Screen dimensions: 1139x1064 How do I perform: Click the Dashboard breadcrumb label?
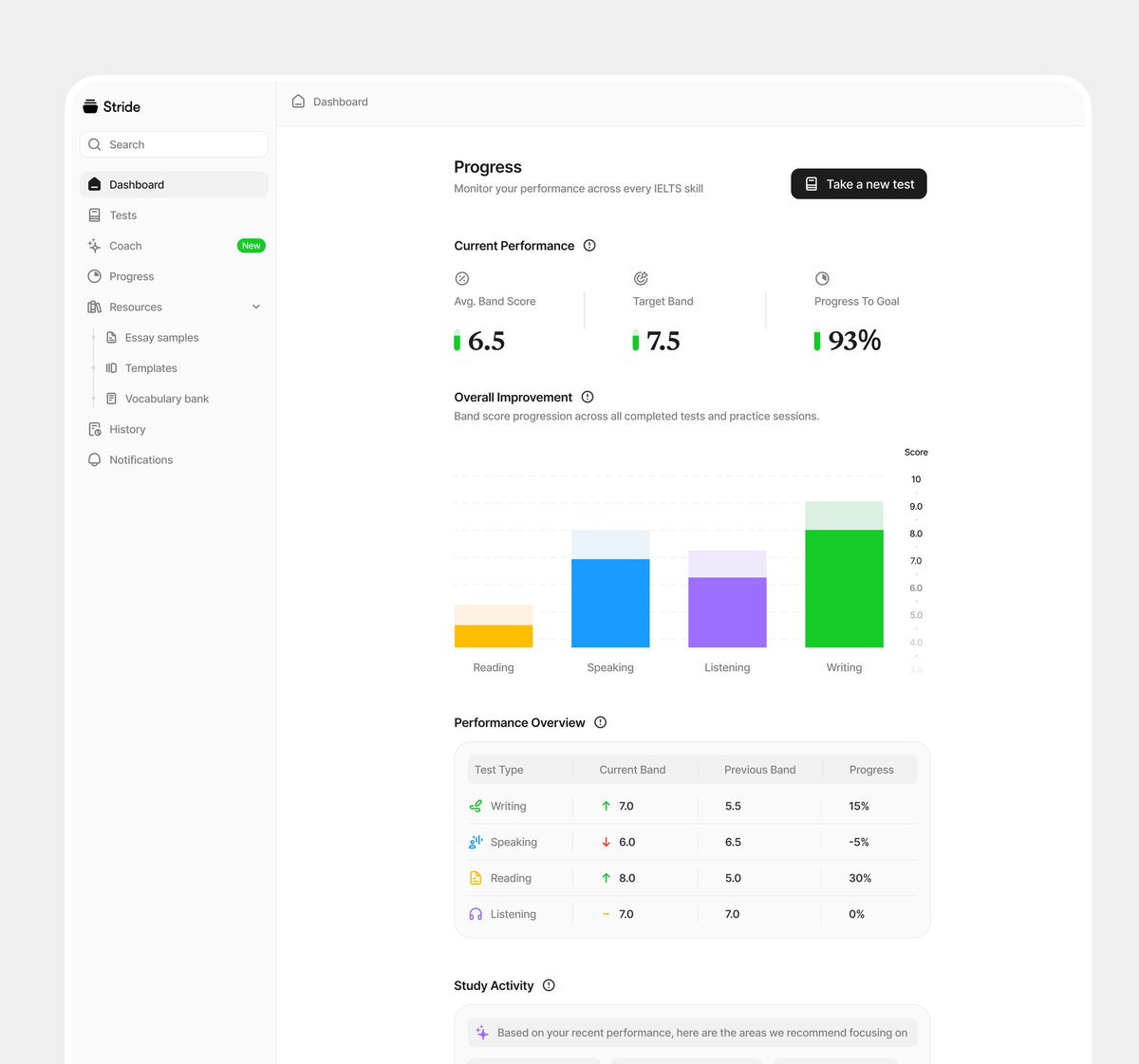point(341,102)
